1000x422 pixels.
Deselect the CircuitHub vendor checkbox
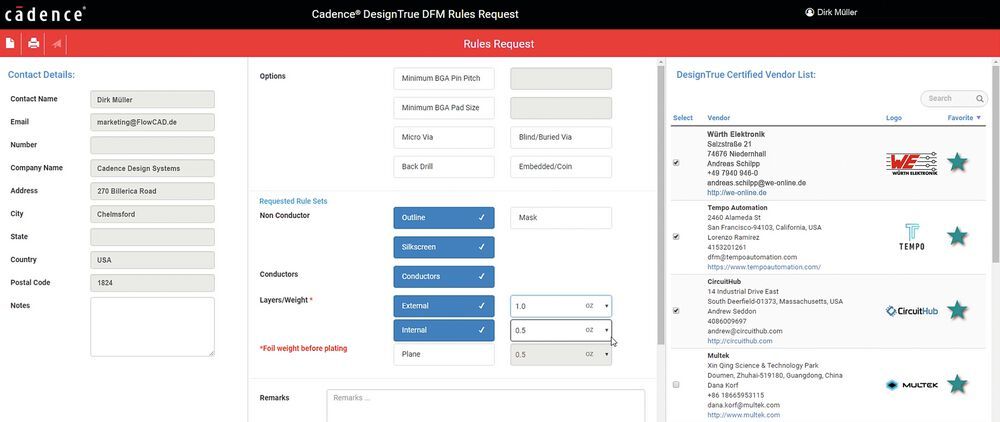click(x=676, y=311)
